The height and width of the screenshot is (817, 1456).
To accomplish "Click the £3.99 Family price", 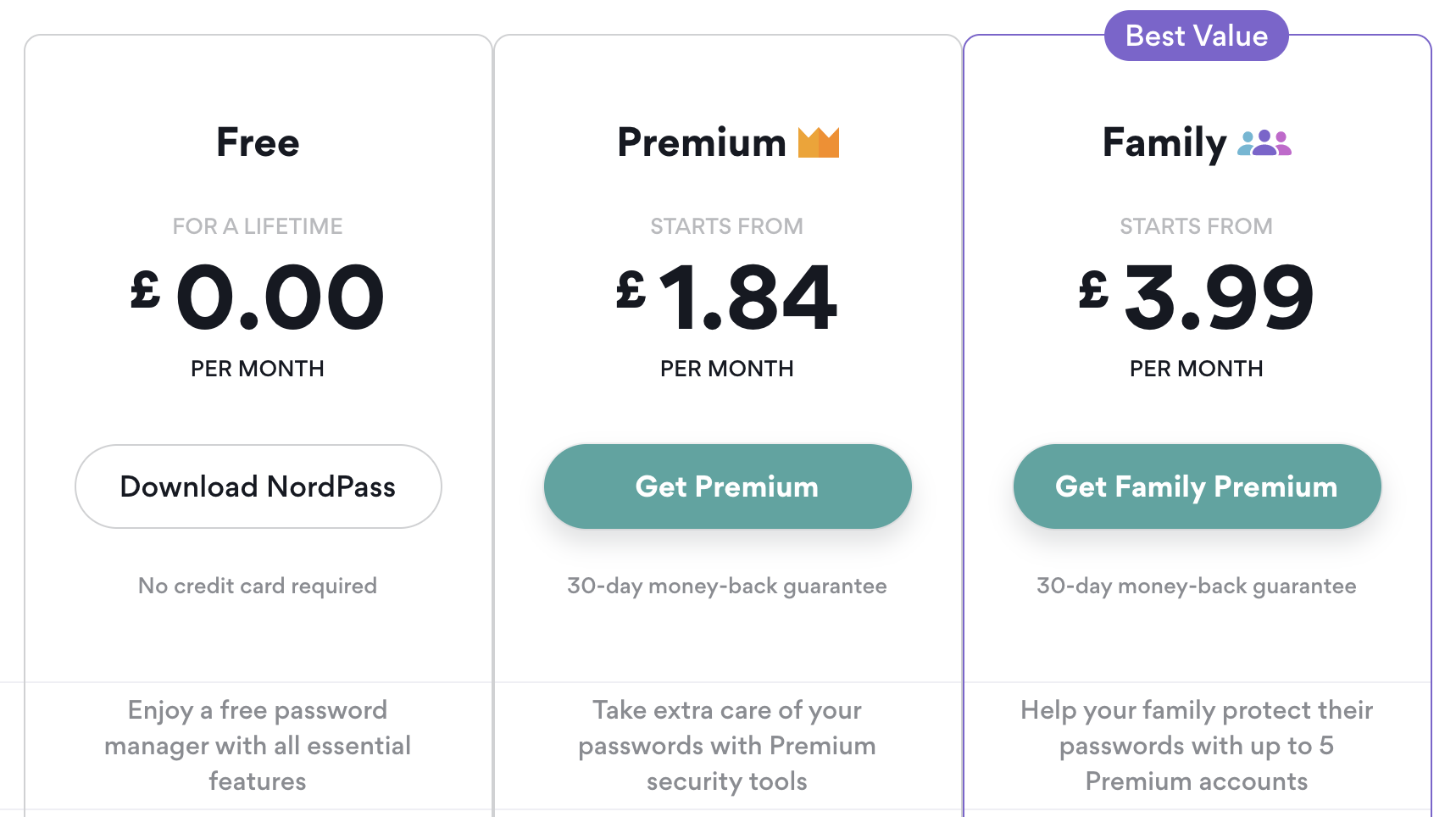I will (1197, 297).
